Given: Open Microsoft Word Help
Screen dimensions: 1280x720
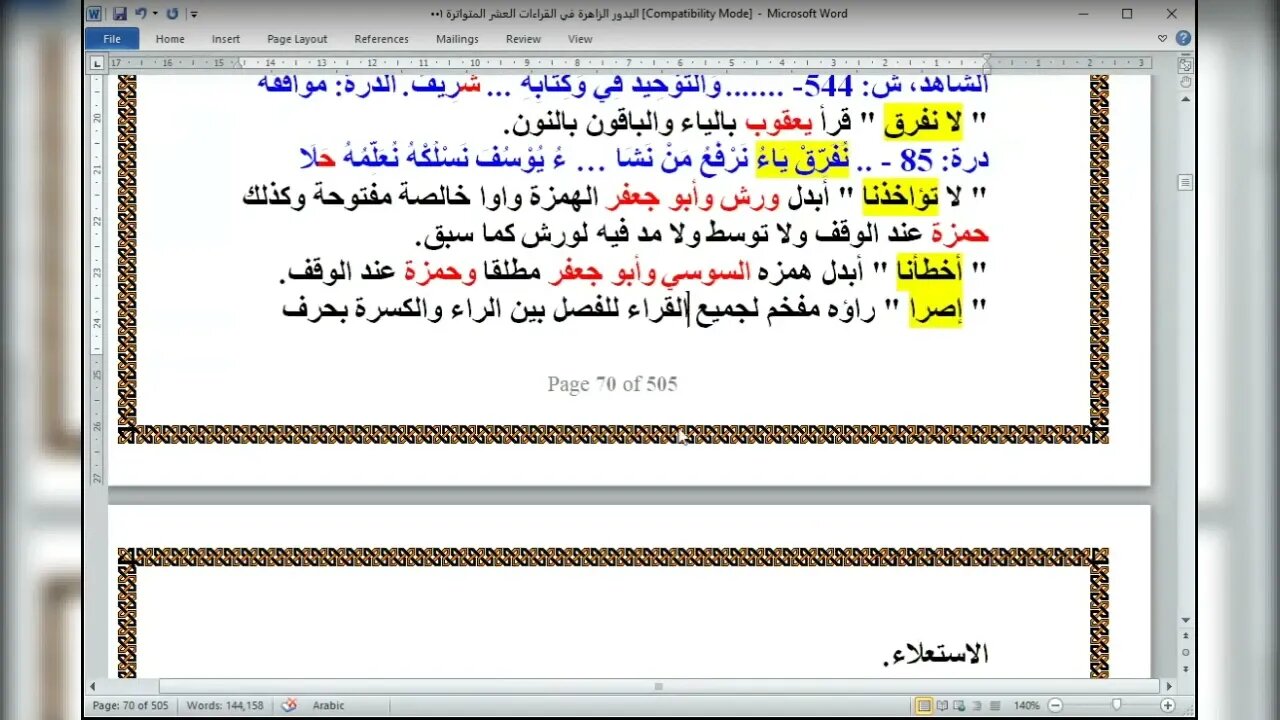Looking at the screenshot, I should coord(1183,39).
